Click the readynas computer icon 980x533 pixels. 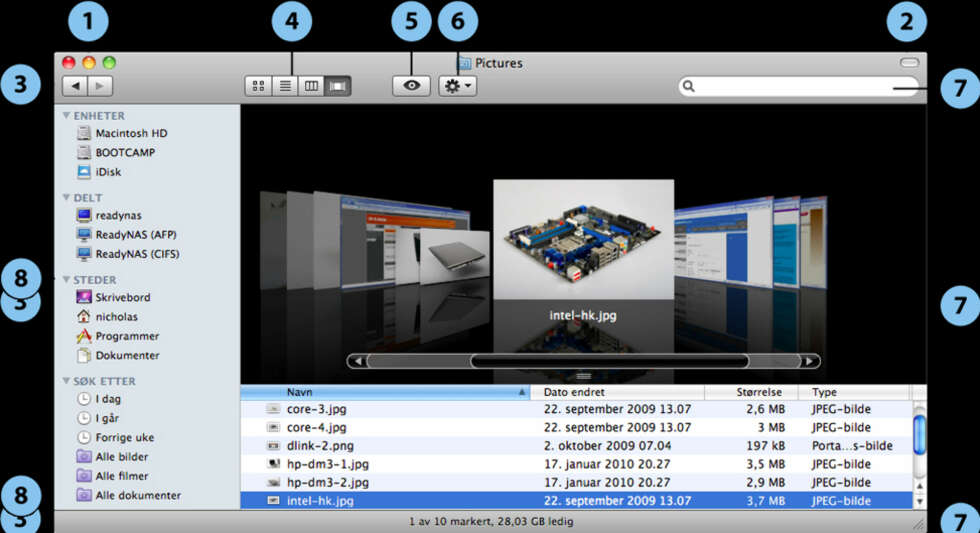point(84,216)
